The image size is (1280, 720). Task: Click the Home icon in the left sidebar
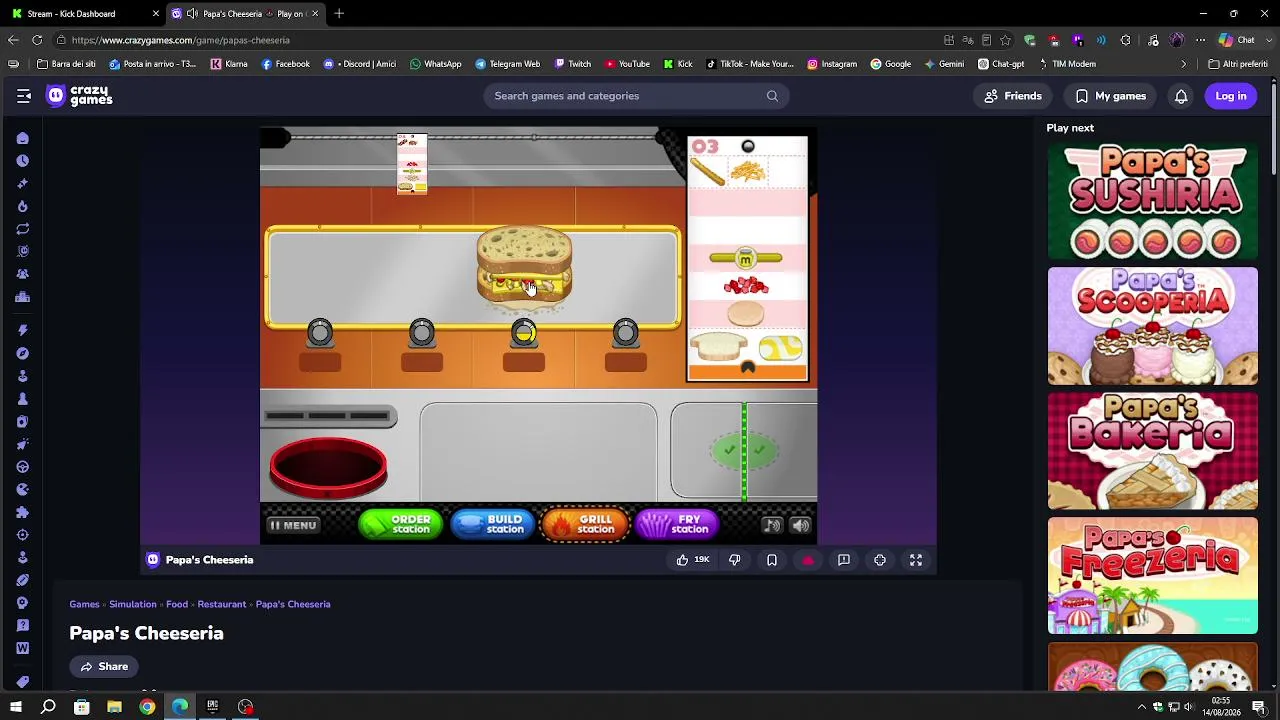point(23,138)
